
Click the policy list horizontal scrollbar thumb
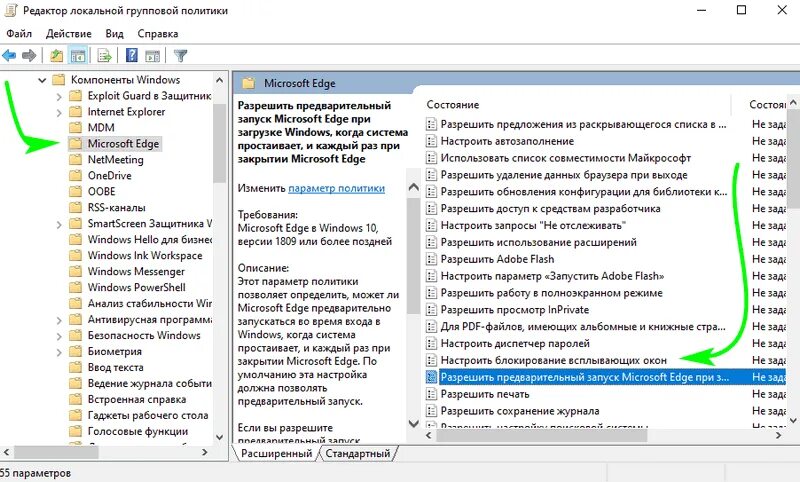(542, 436)
